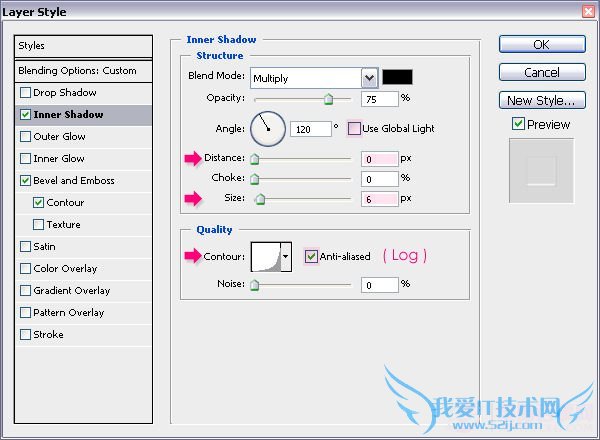Open the Outer Glow settings row
The width and height of the screenshot is (600, 440).
tap(83, 137)
